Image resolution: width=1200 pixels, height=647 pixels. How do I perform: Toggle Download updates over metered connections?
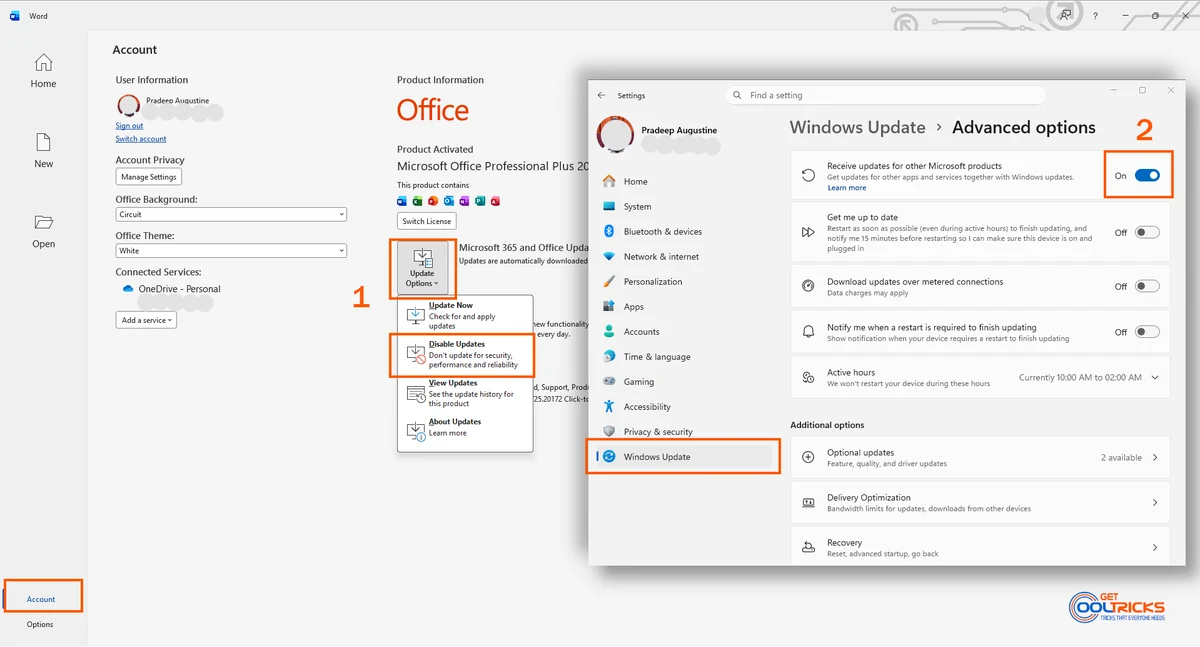point(1147,286)
